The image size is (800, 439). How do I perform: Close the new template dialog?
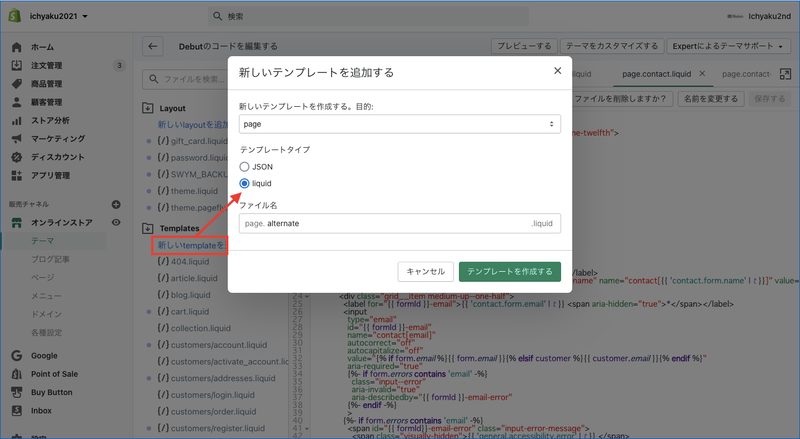pyautogui.click(x=558, y=71)
